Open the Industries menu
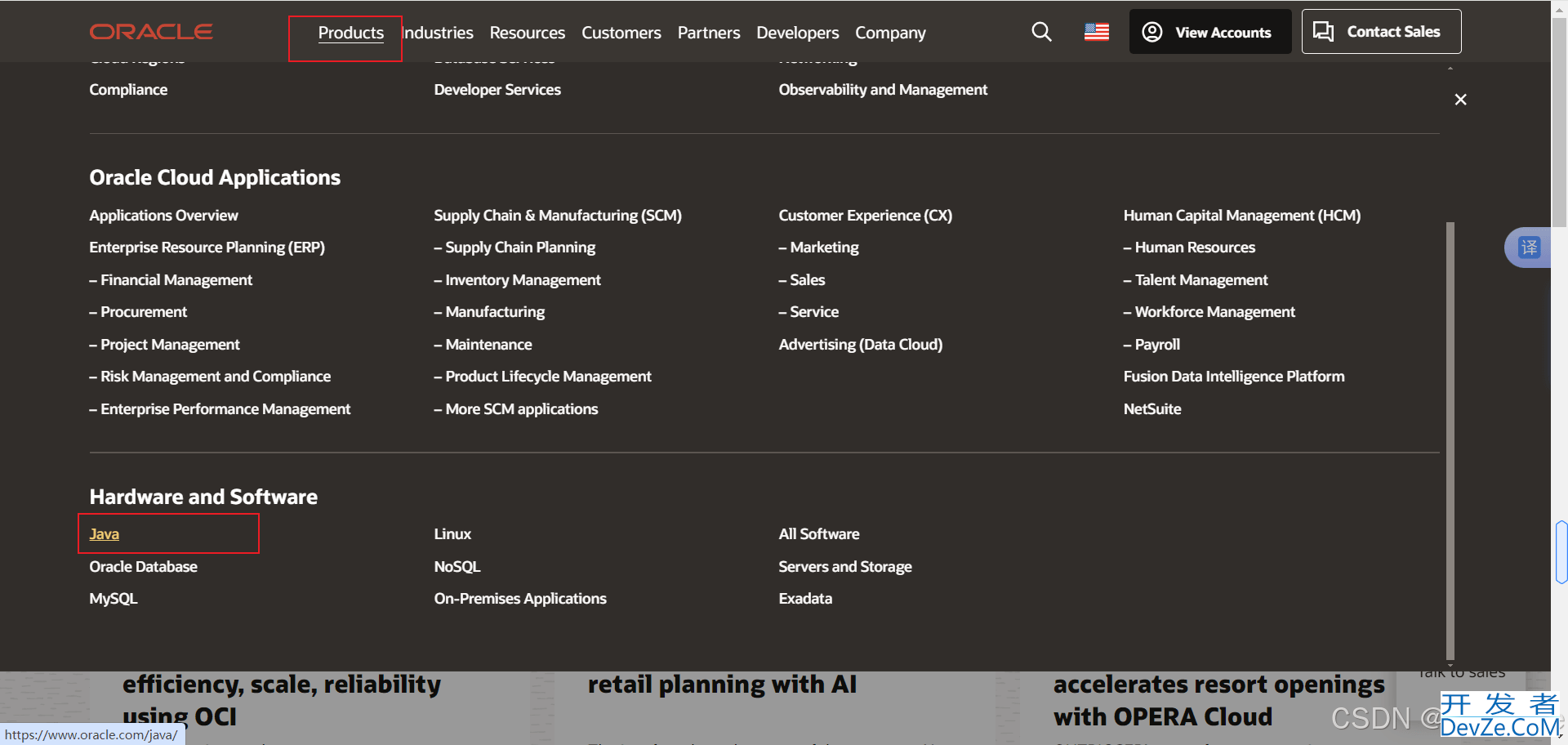The height and width of the screenshot is (745, 1568). click(438, 33)
